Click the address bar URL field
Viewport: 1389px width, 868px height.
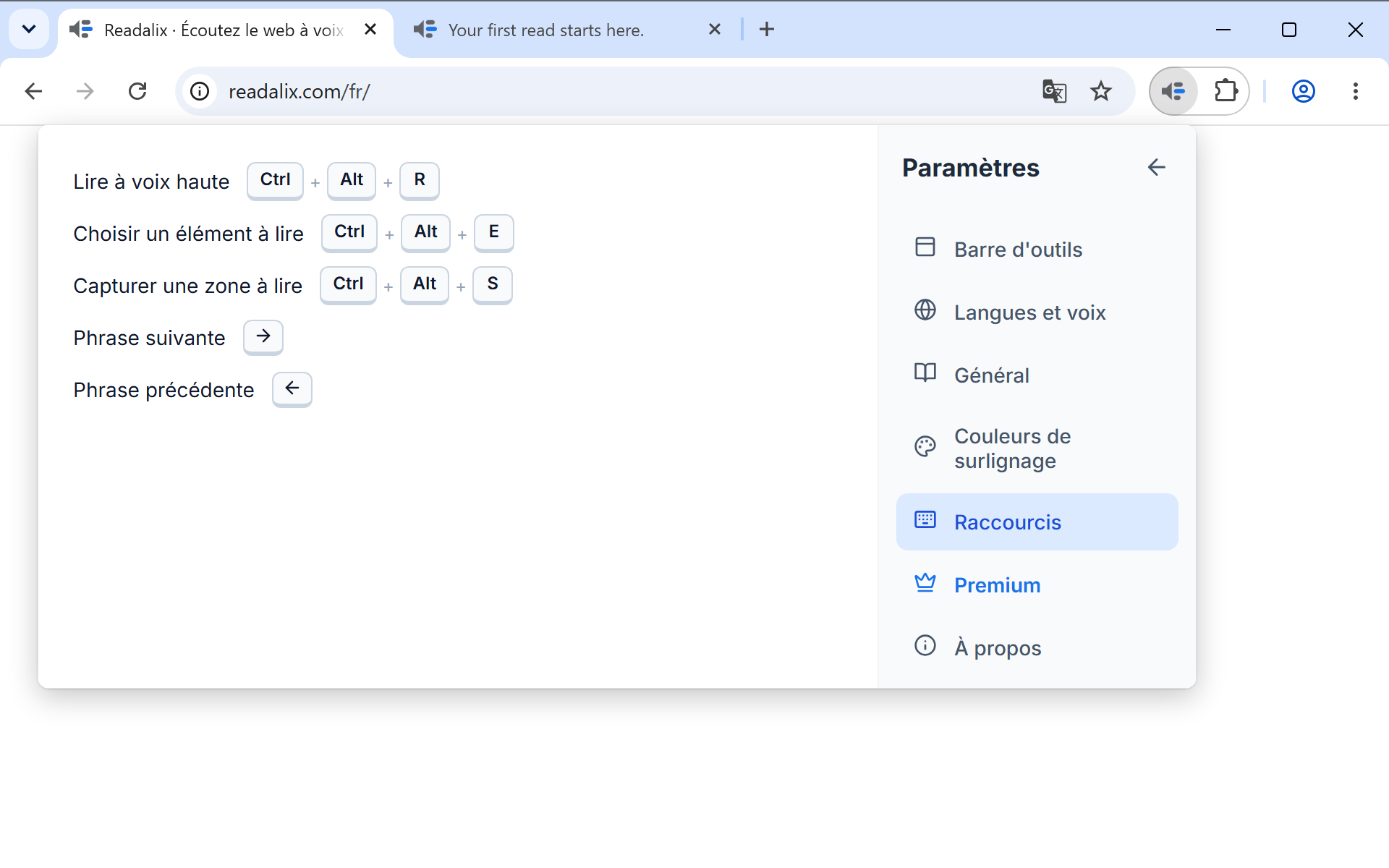[x=622, y=91]
